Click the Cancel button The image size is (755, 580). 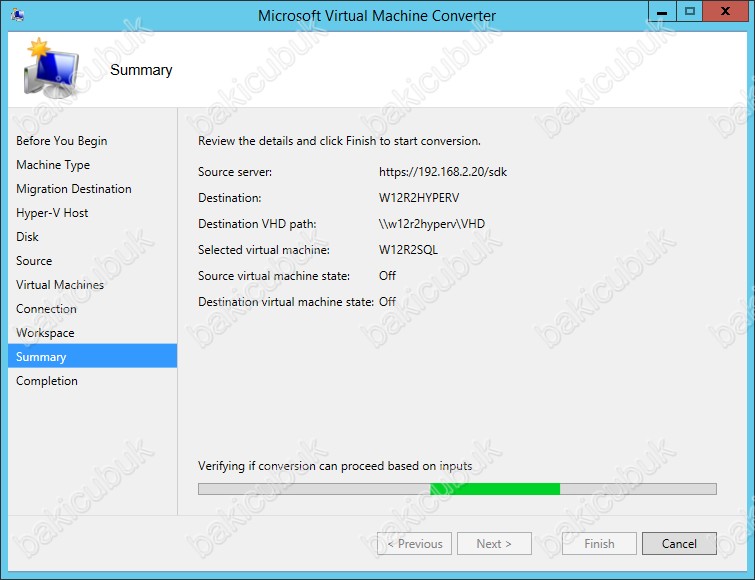point(678,544)
